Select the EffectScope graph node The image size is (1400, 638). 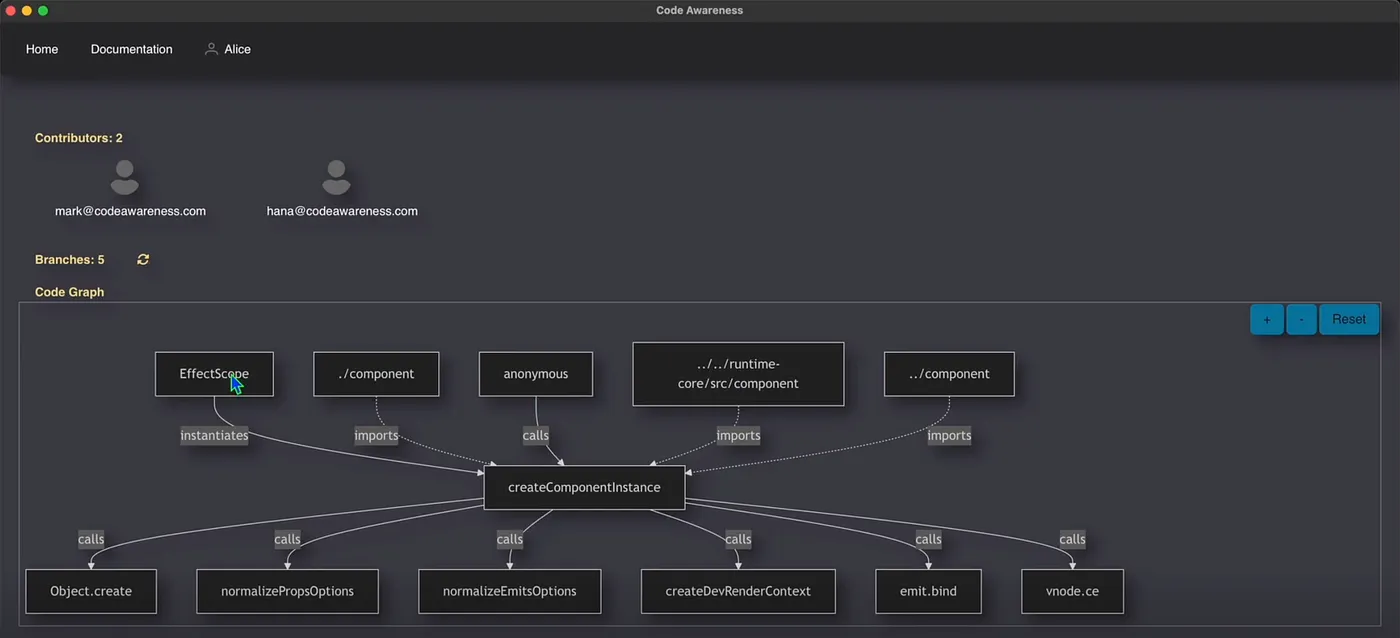point(214,374)
